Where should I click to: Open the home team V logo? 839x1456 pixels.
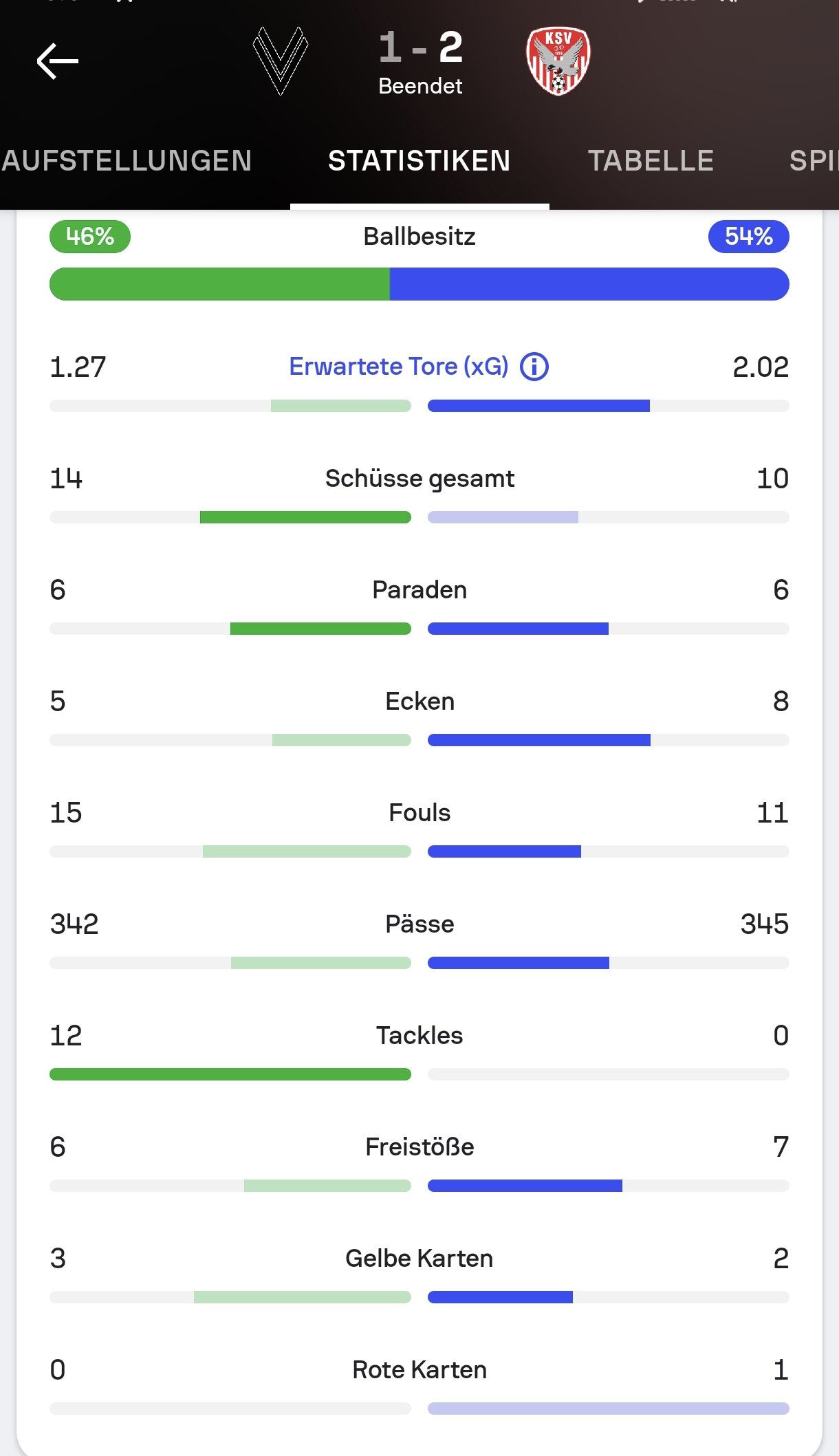[281, 61]
